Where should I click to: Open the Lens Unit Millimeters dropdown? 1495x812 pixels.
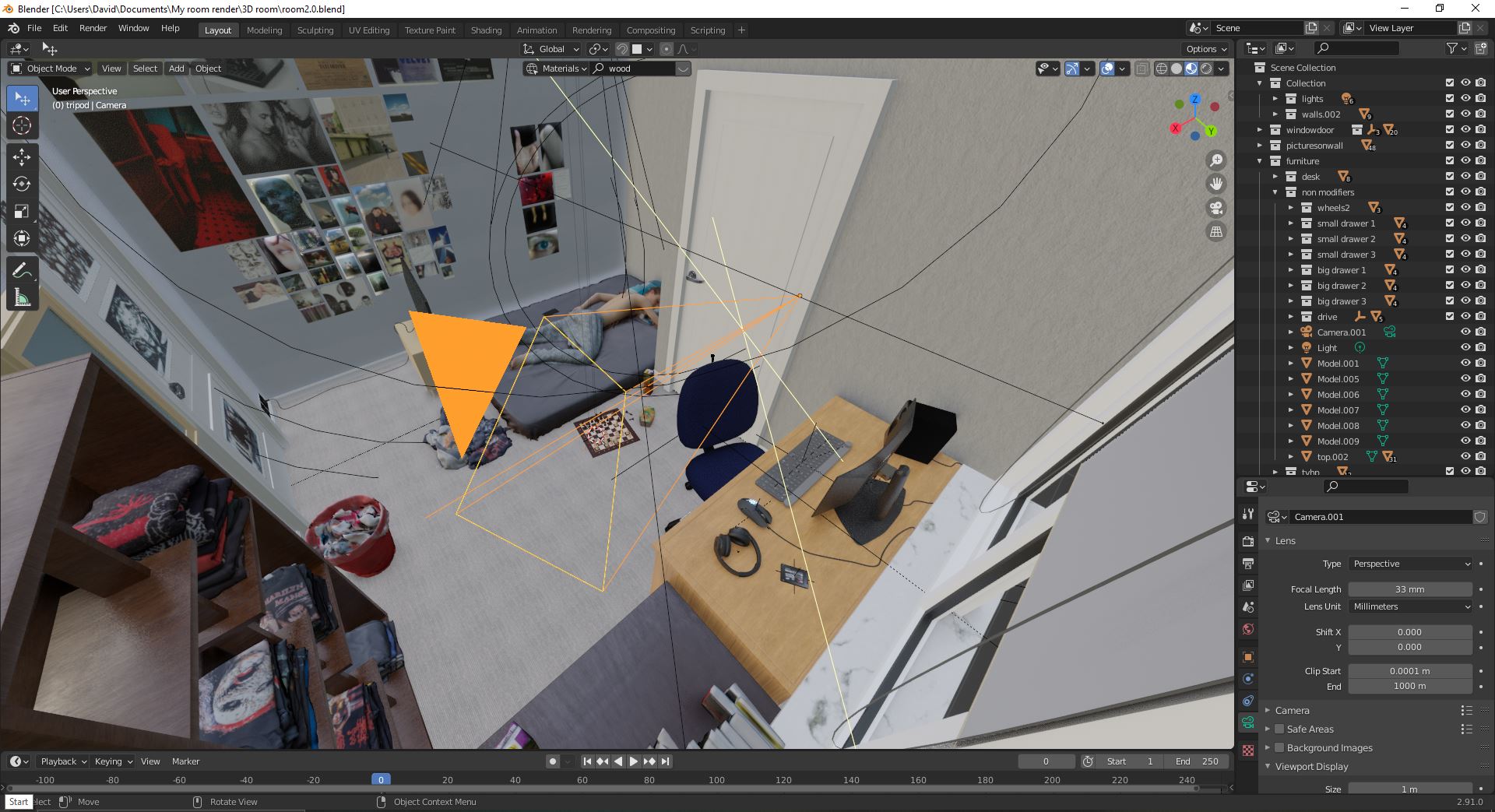pyautogui.click(x=1410, y=606)
